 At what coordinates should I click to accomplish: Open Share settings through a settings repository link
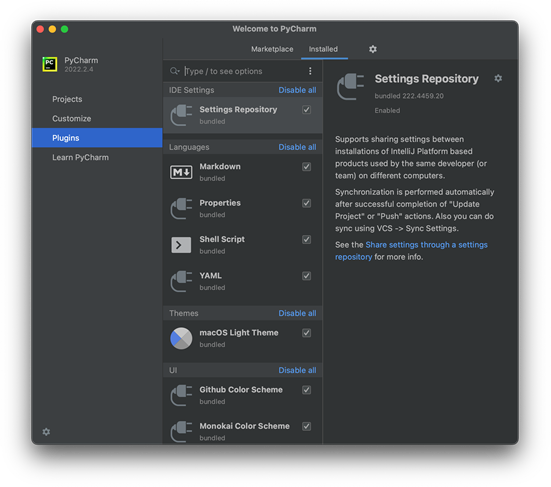pyautogui.click(x=411, y=251)
